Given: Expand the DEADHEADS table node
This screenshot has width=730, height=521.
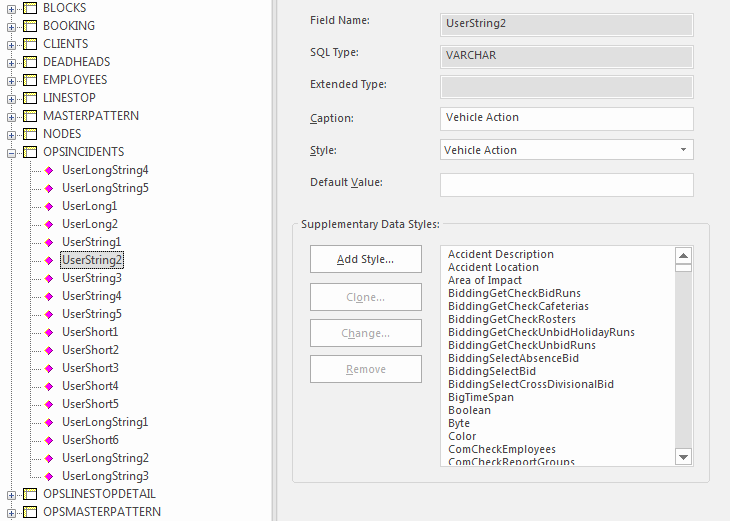Looking at the screenshot, I should pos(11,63).
